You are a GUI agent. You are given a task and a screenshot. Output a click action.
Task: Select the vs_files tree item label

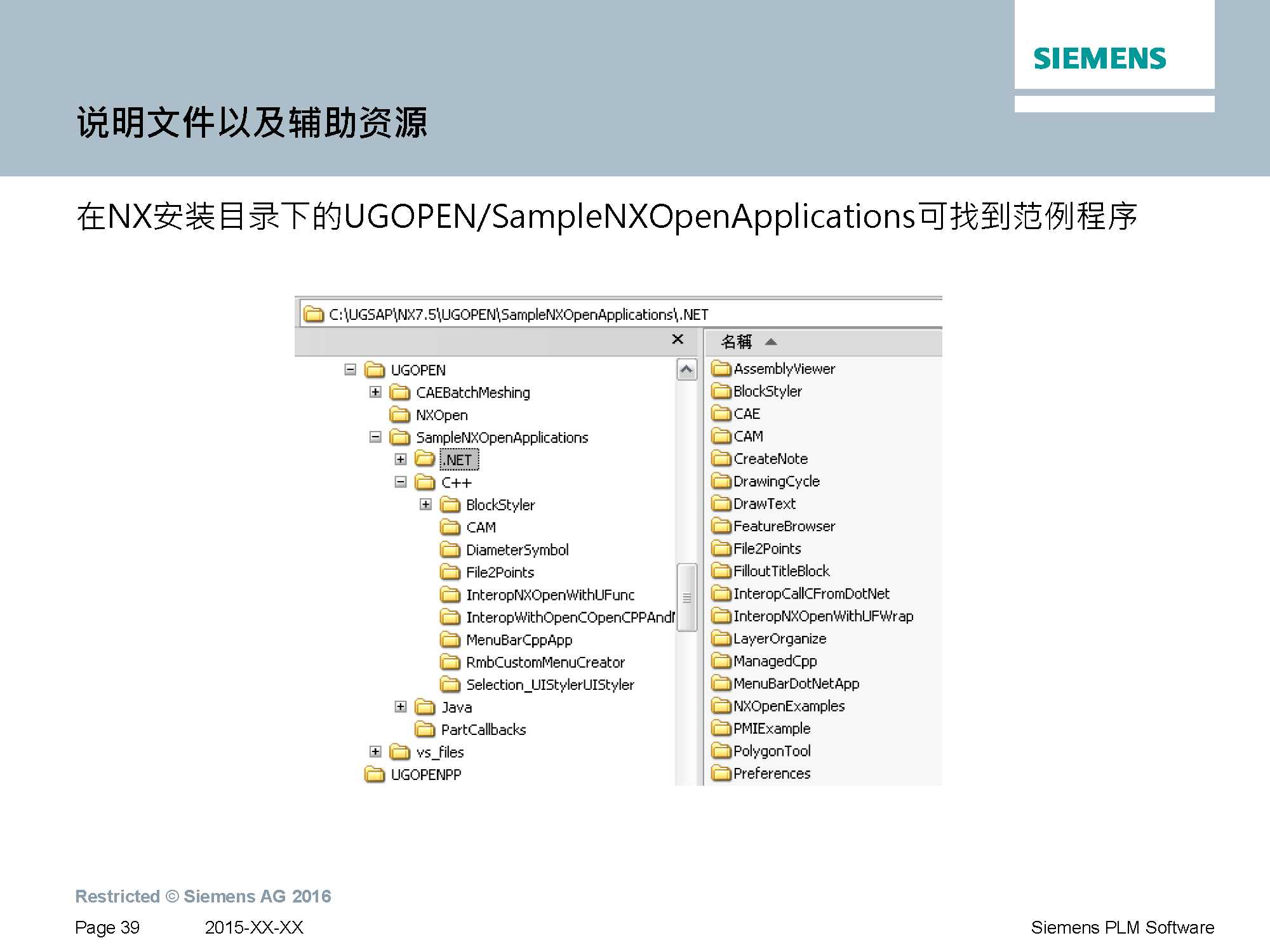pos(440,752)
